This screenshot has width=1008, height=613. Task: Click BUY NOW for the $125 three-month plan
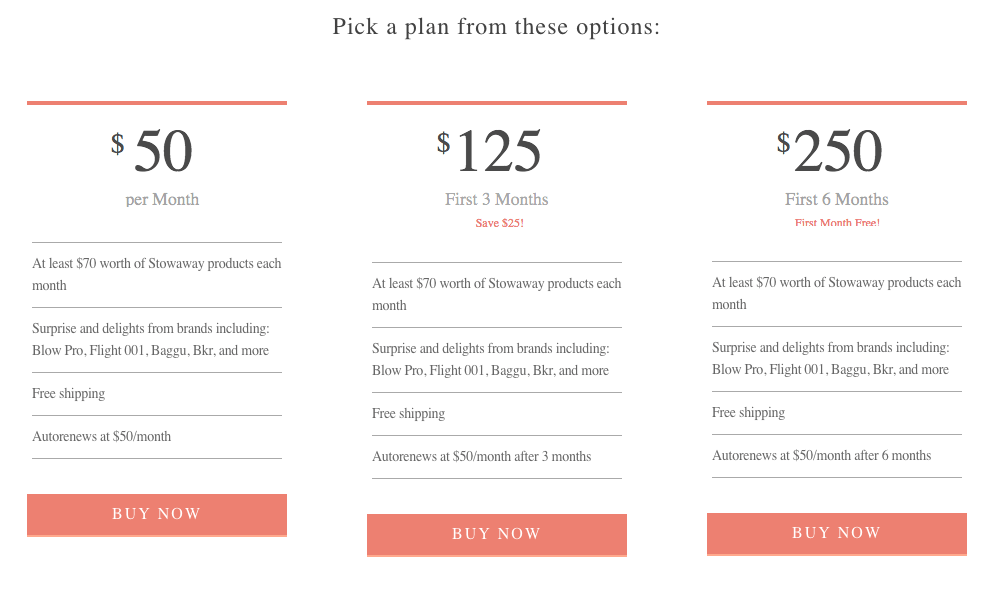[x=497, y=535]
